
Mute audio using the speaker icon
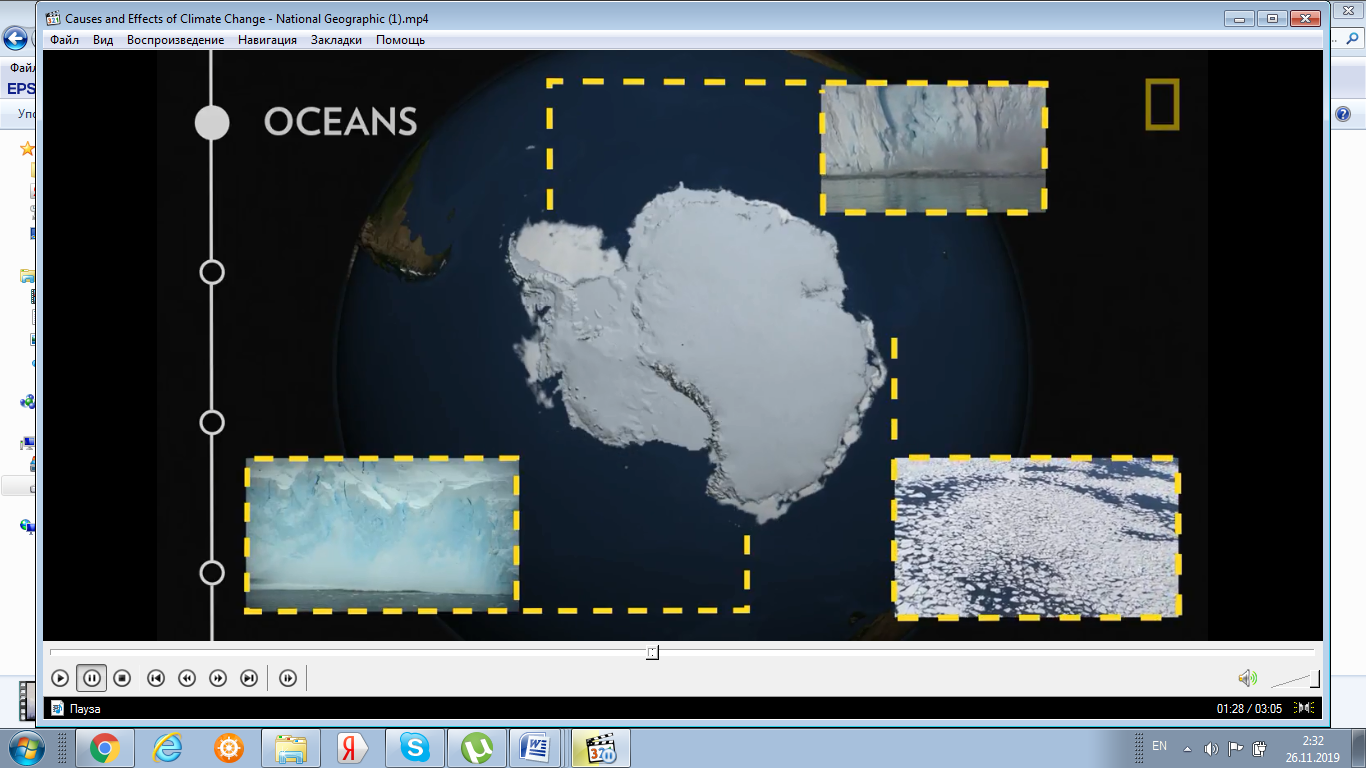(1247, 678)
